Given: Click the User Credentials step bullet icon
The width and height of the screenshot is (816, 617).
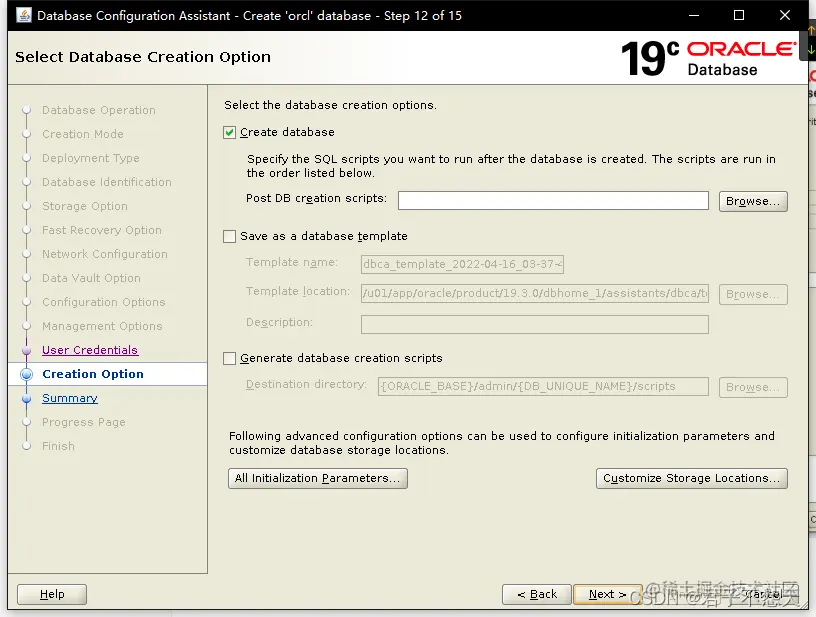Looking at the screenshot, I should pyautogui.click(x=27, y=351).
